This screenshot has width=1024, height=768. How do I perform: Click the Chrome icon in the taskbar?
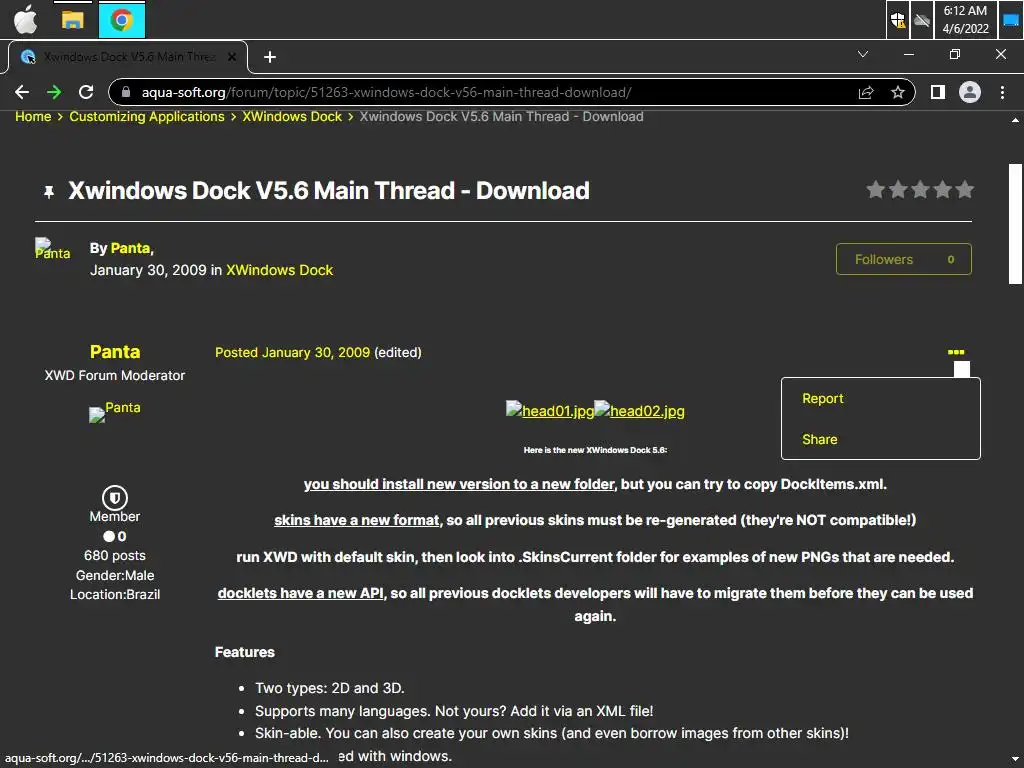121,20
